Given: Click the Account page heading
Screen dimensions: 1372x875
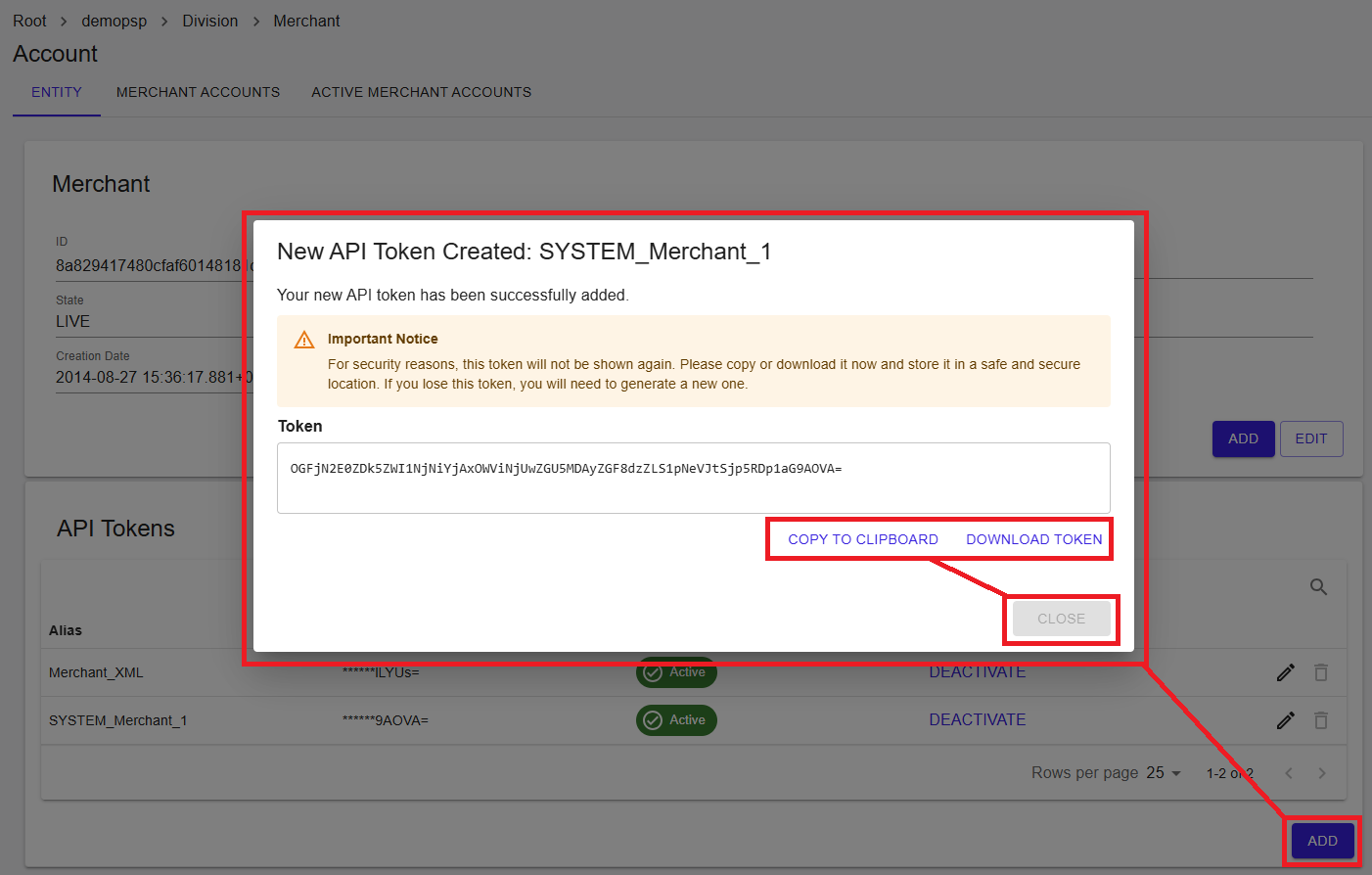Looking at the screenshot, I should [x=55, y=54].
